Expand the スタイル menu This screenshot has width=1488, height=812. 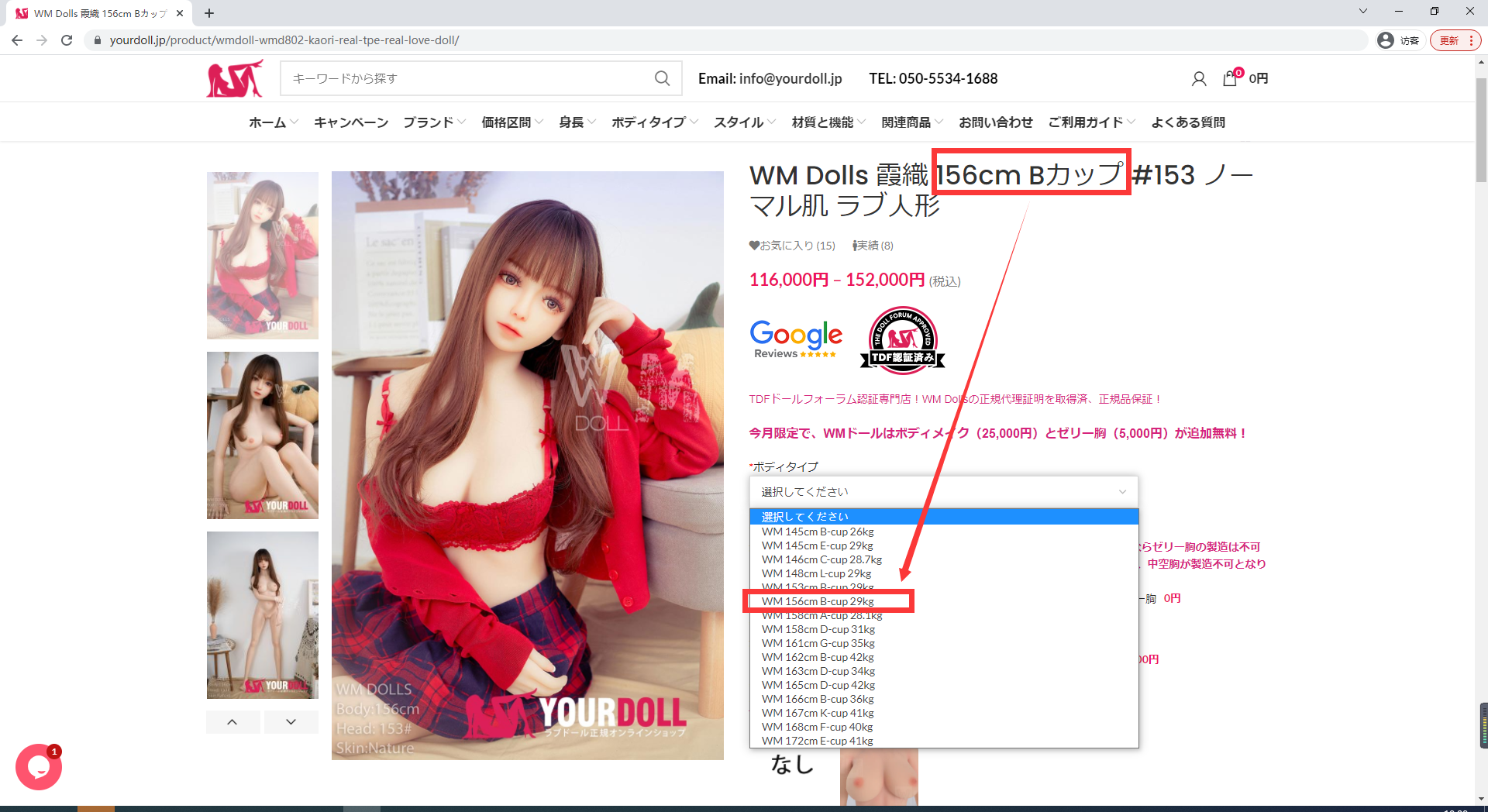(745, 122)
